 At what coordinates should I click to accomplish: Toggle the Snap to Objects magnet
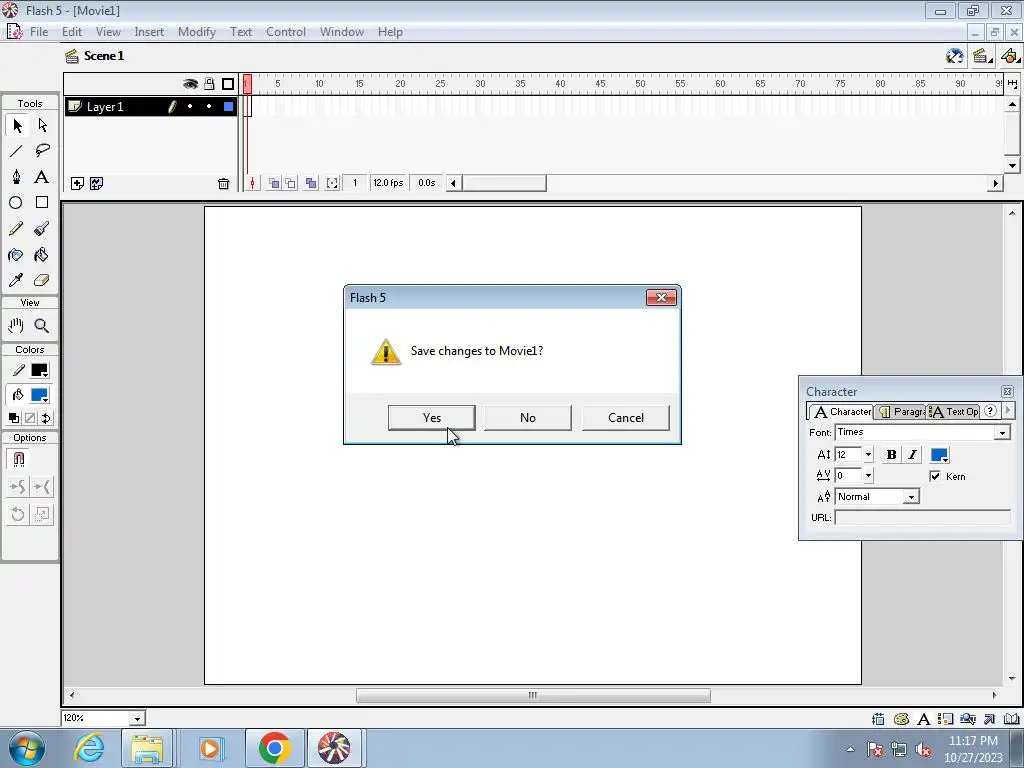[18, 459]
